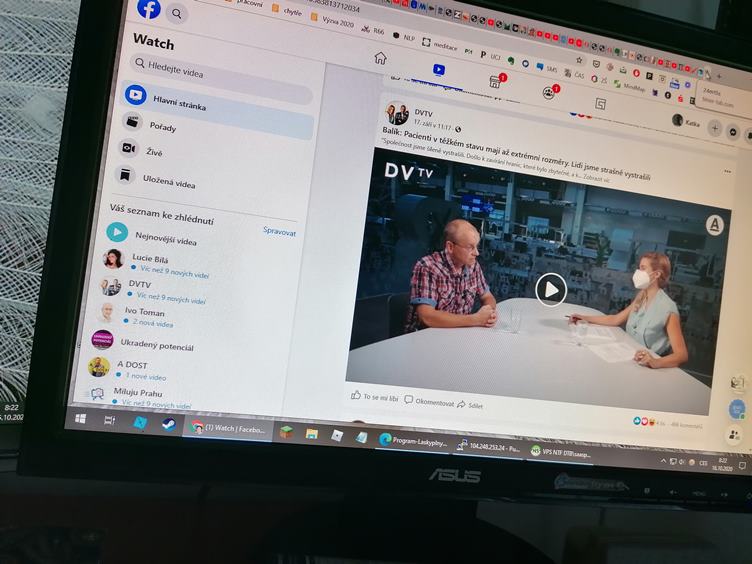Open the Messenger icon in top bar
The height and width of the screenshot is (564, 752).
[x=733, y=132]
